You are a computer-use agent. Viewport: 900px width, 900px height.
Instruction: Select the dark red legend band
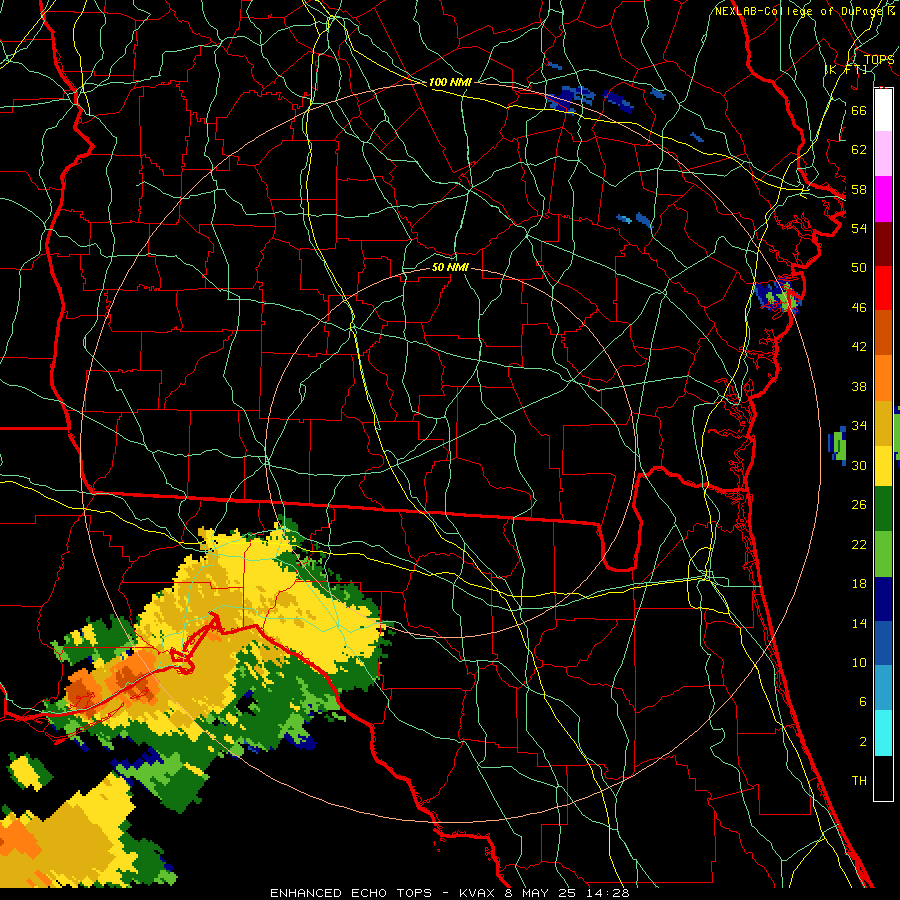click(x=883, y=243)
